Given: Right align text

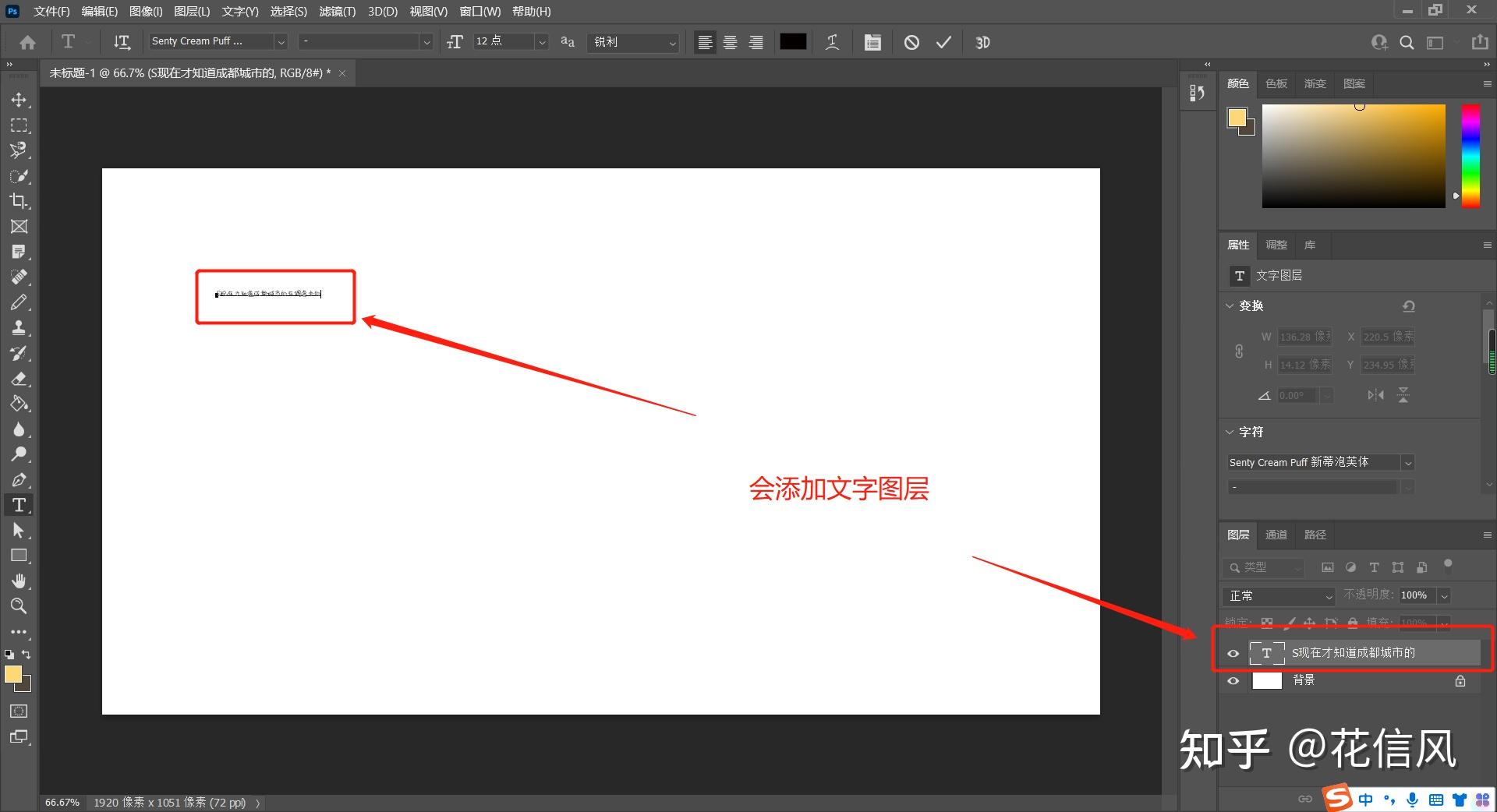Looking at the screenshot, I should (756, 42).
